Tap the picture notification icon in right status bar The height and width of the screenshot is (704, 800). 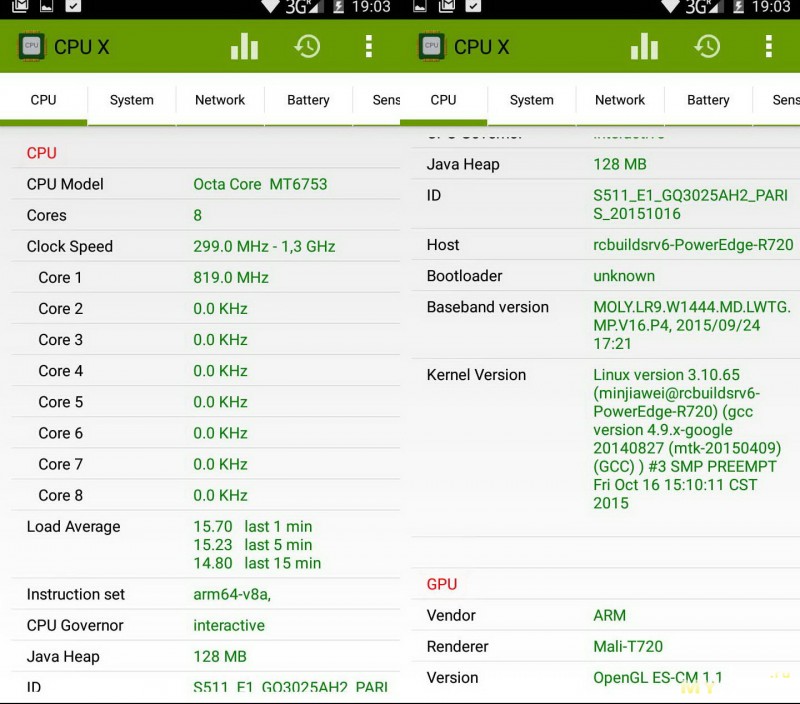click(420, 6)
